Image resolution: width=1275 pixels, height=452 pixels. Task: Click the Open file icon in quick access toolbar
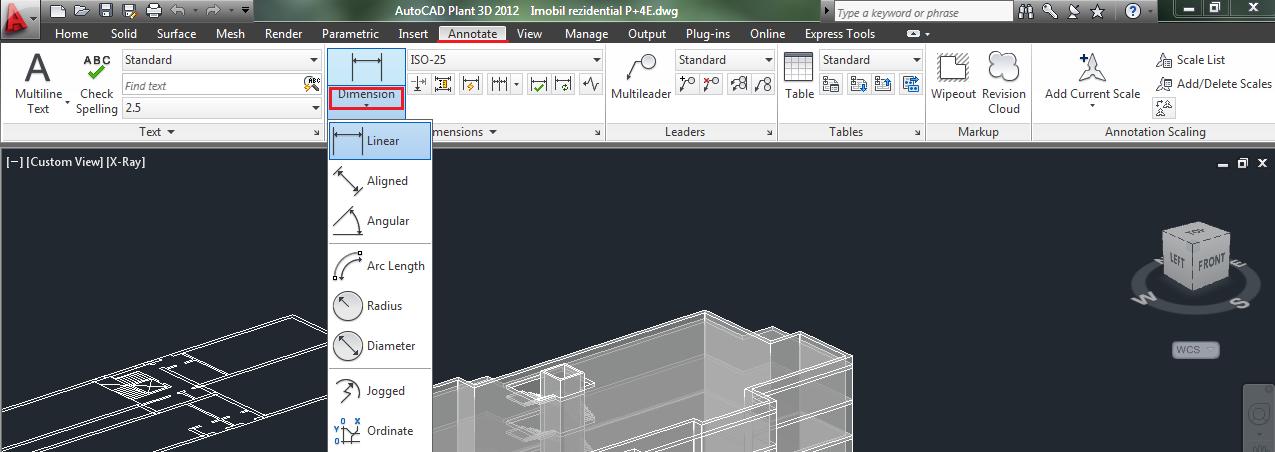[81, 12]
